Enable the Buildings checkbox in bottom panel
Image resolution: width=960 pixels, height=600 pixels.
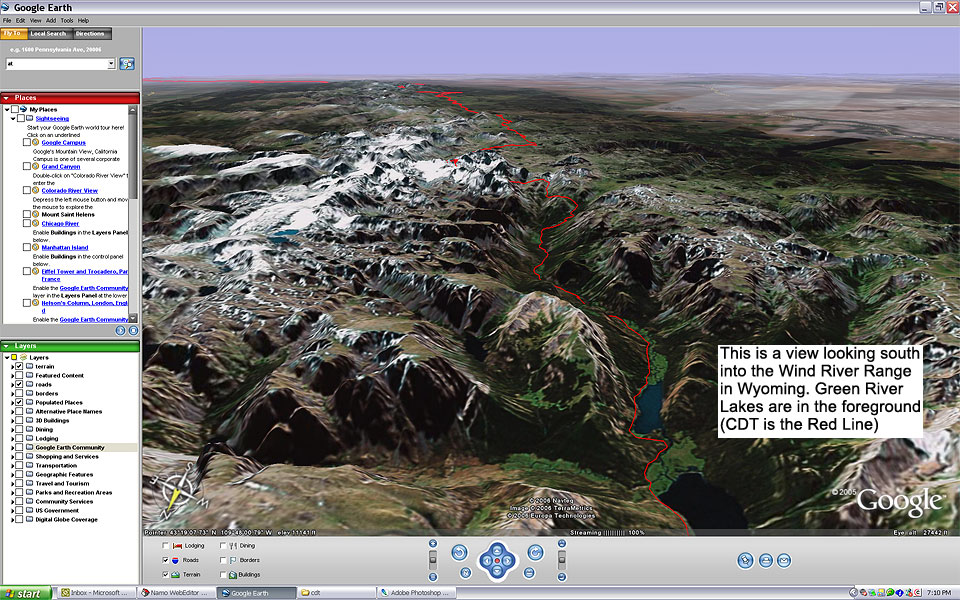pos(223,575)
